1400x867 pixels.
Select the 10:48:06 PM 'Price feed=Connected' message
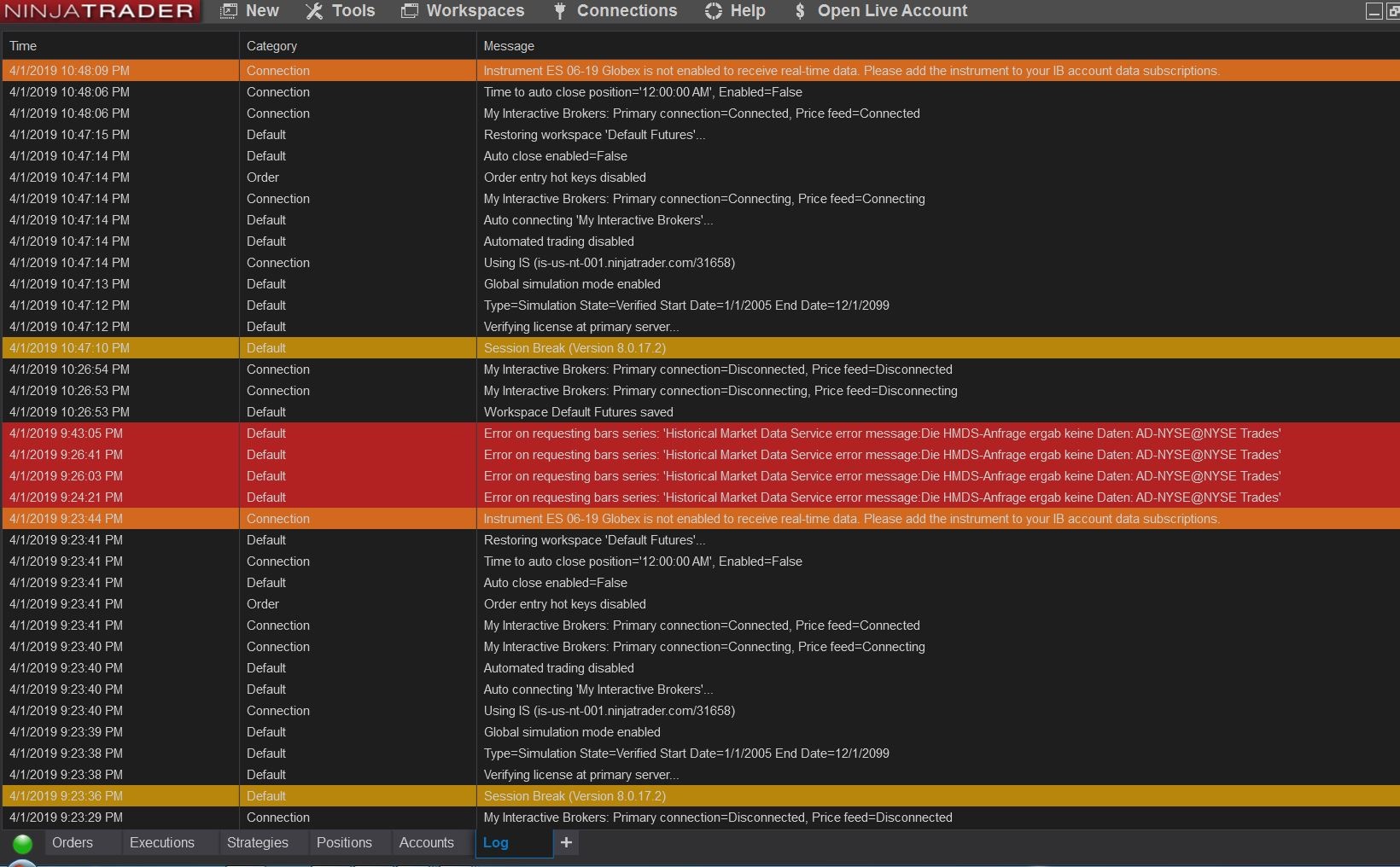[701, 113]
